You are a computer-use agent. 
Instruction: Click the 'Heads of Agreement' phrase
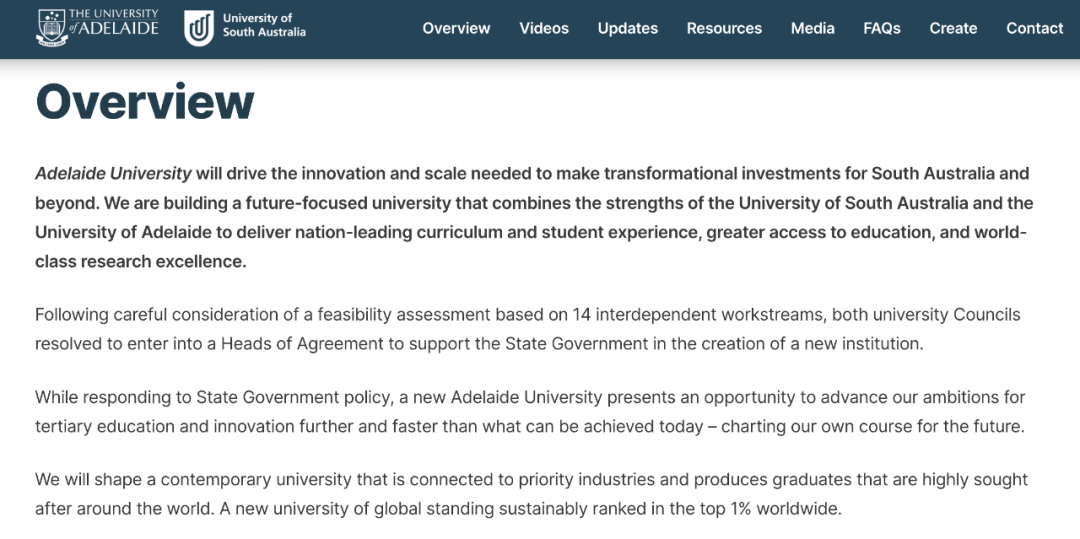coord(302,343)
